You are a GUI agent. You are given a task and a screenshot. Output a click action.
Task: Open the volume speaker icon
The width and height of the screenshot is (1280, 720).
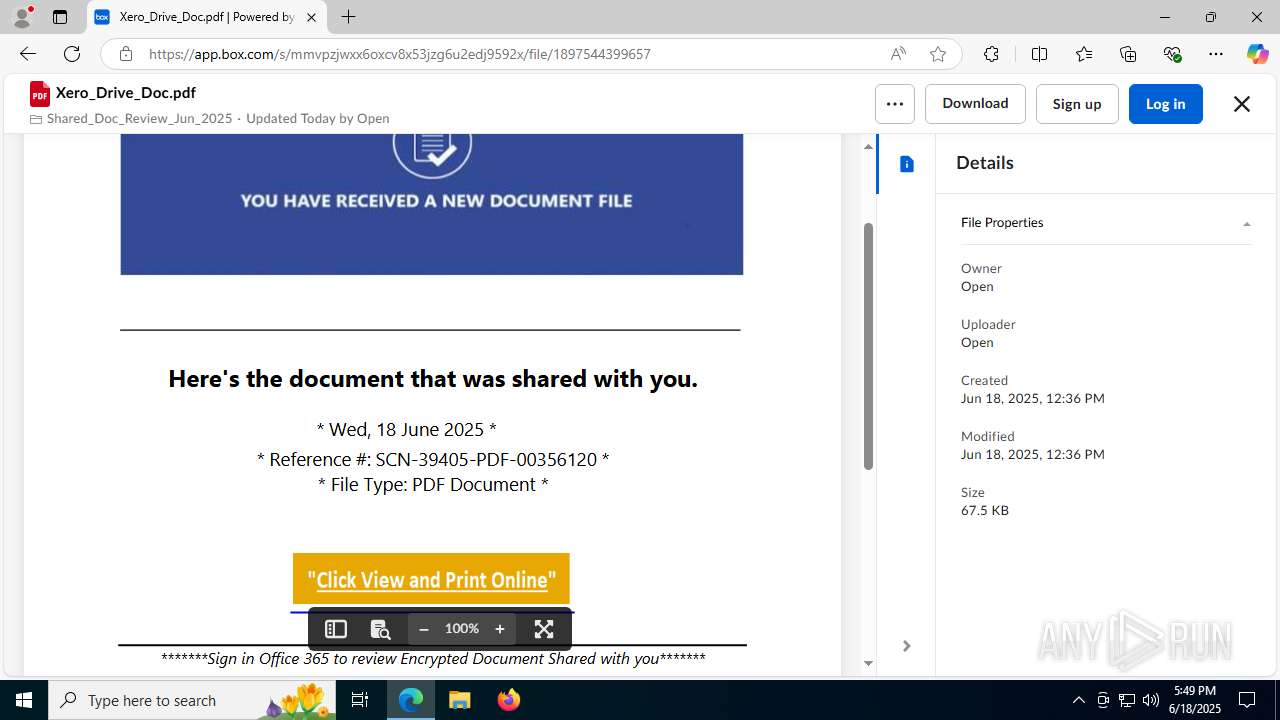(1150, 700)
